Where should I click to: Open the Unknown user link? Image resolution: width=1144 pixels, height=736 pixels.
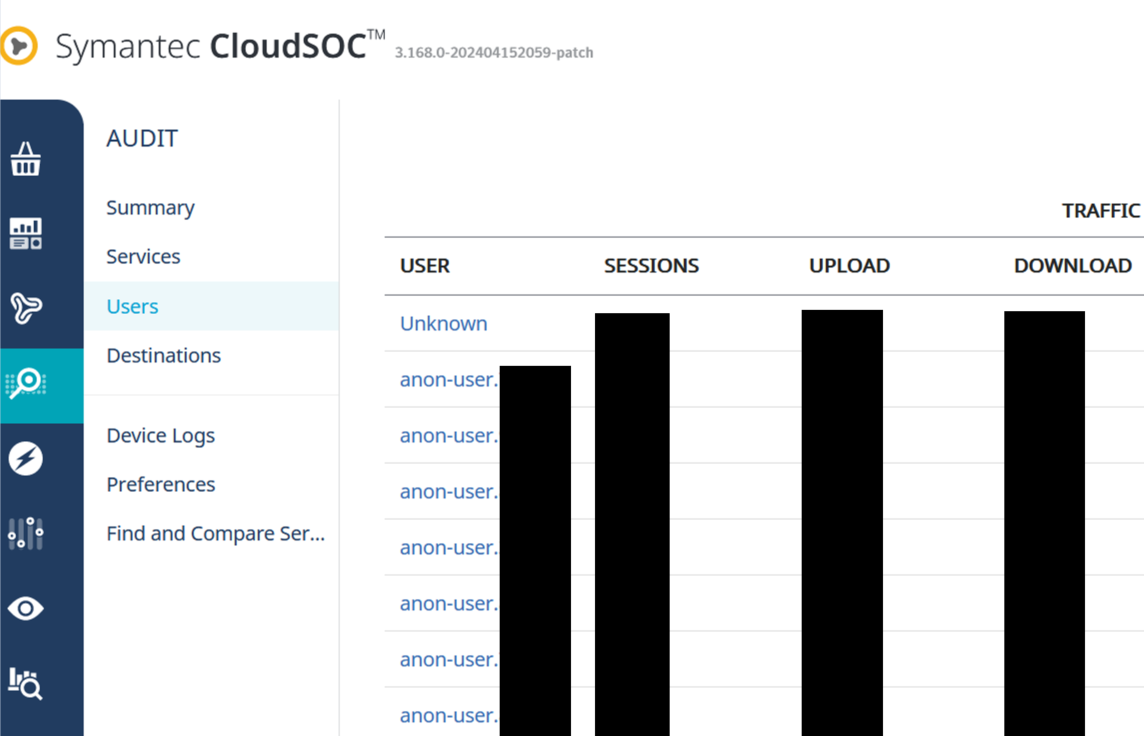pyautogui.click(x=443, y=324)
